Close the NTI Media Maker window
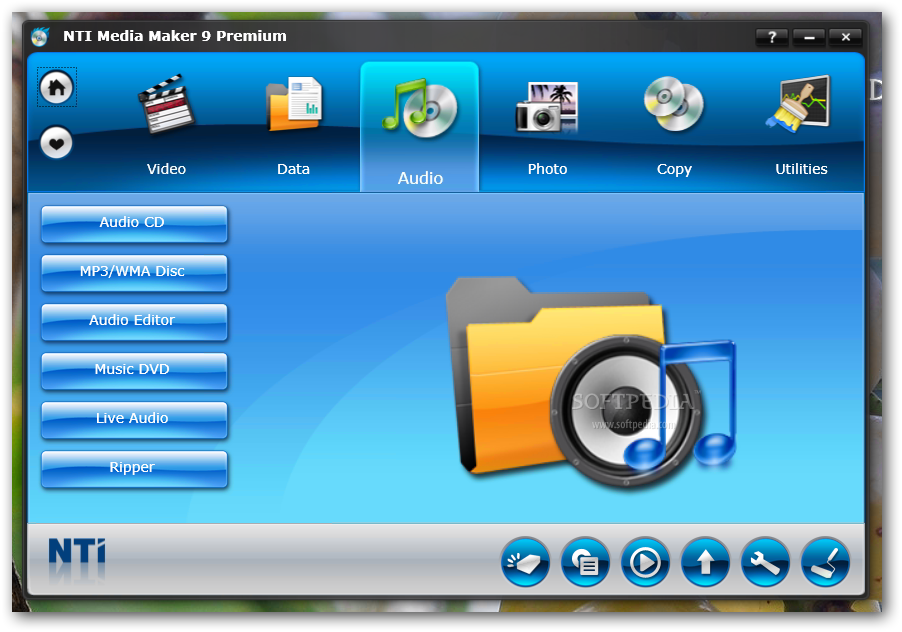The height and width of the screenshot is (632, 902). click(846, 37)
